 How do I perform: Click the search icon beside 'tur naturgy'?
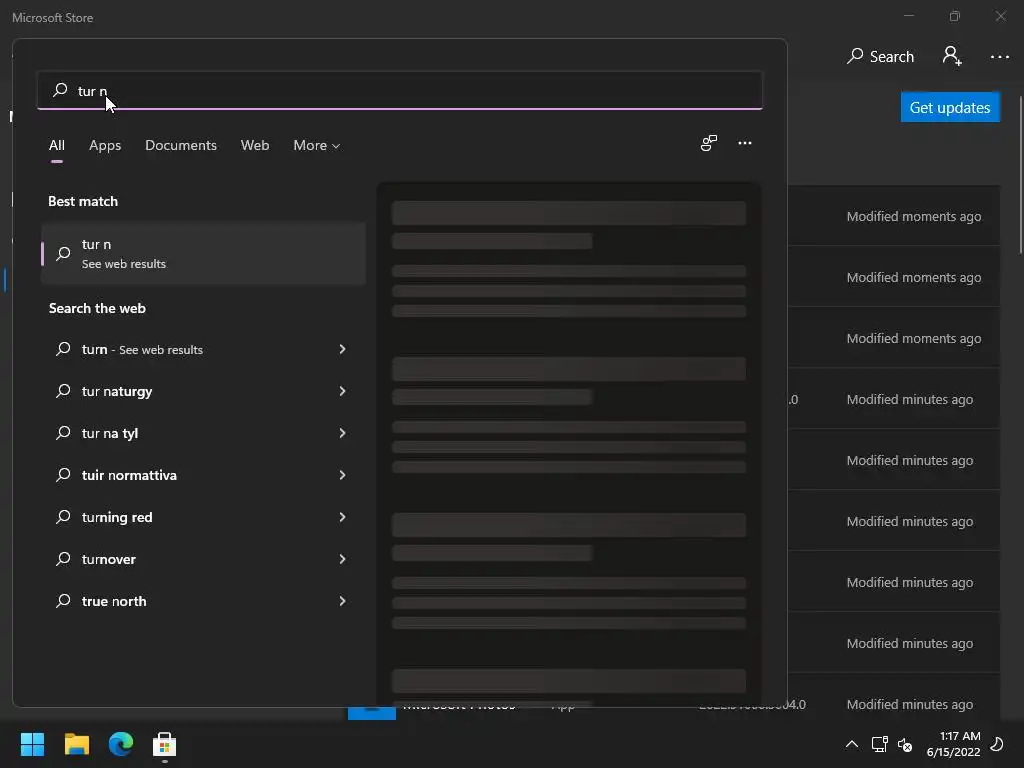(63, 391)
